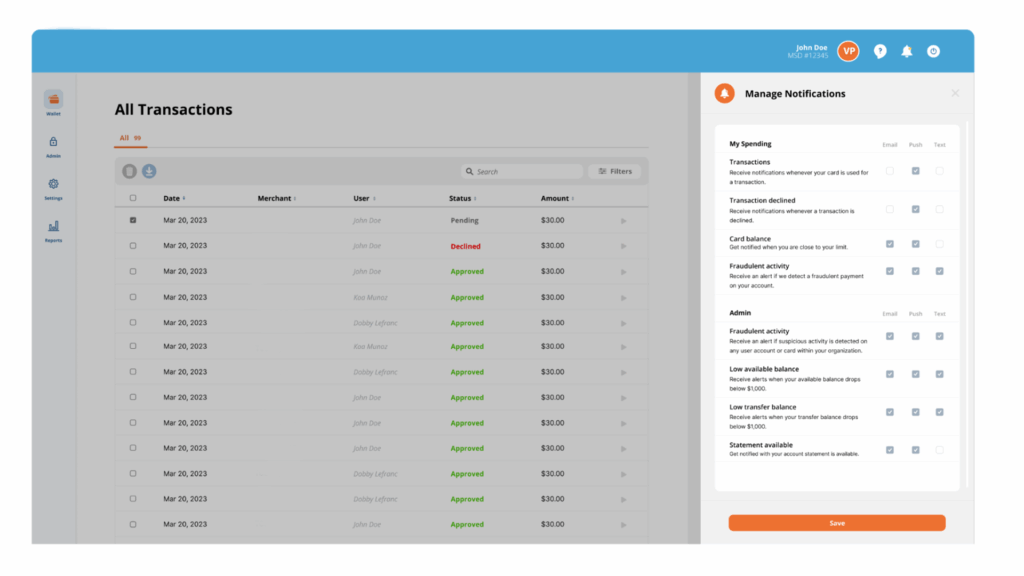
Task: Enable Text for Card balance alerts
Action: click(x=939, y=244)
